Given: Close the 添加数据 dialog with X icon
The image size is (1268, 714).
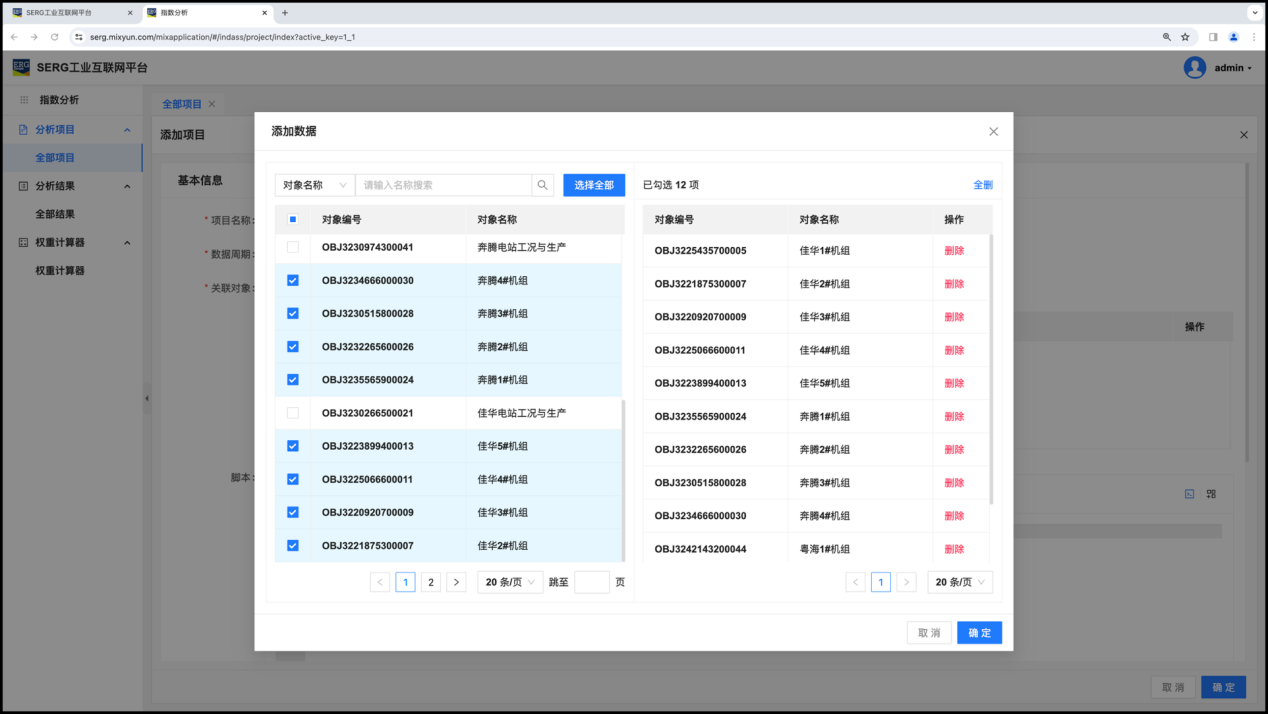Looking at the screenshot, I should click(993, 132).
